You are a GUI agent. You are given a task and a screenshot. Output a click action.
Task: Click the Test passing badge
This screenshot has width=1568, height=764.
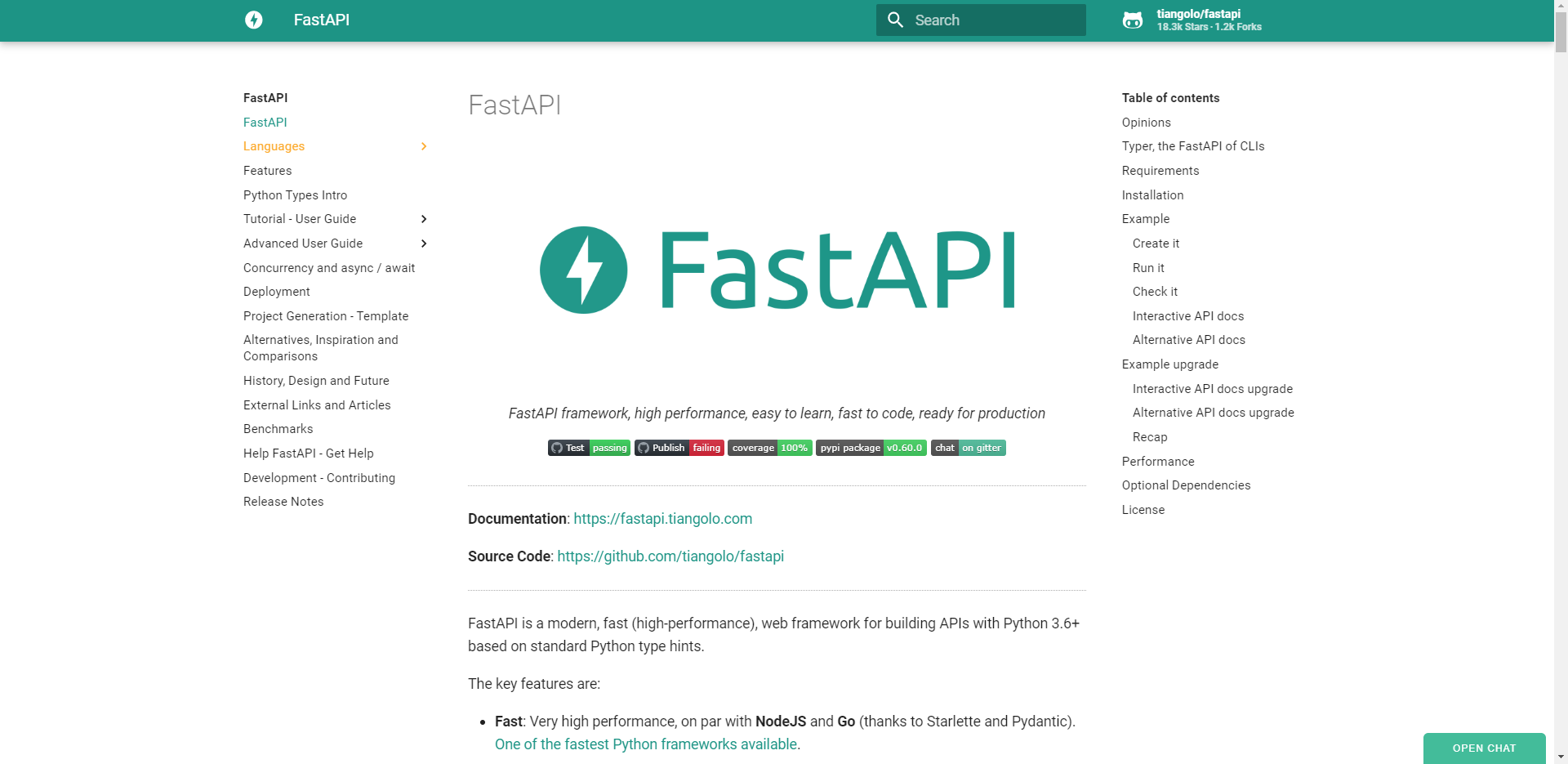(589, 448)
